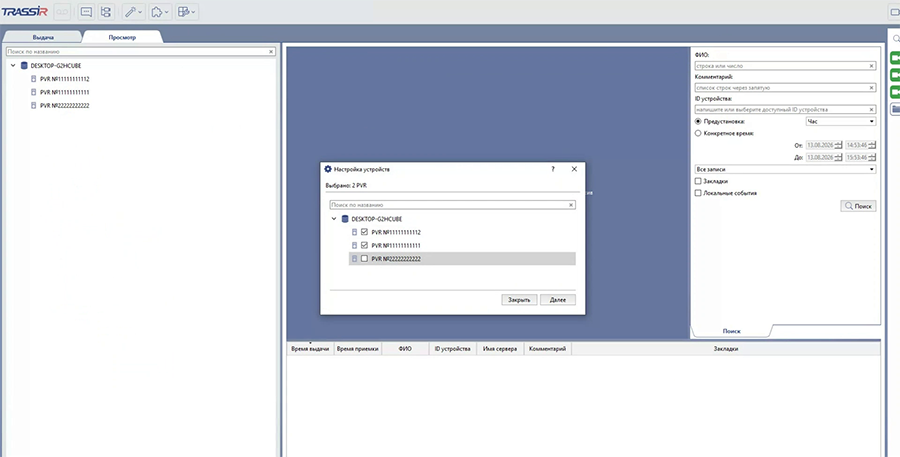Viewport: 900px width, 457px height.
Task: Click the ФИО column header
Action: point(405,348)
